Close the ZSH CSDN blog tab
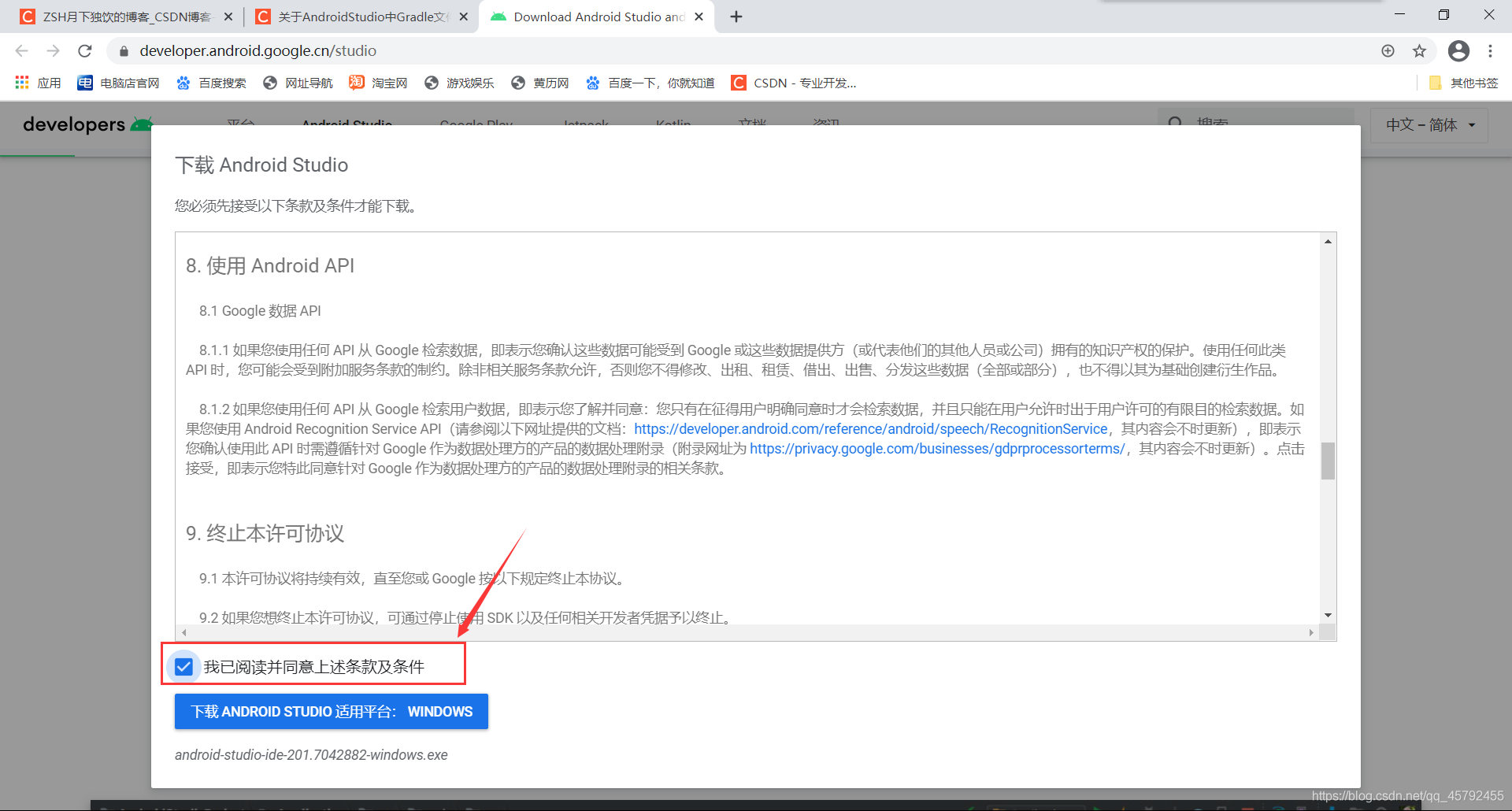 228,17
